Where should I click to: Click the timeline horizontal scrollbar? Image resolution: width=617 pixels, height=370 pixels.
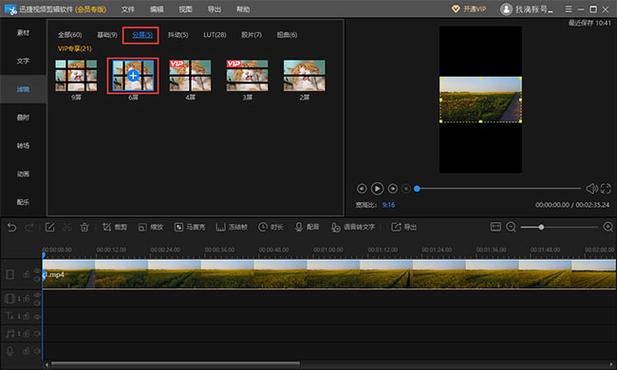coord(175,364)
